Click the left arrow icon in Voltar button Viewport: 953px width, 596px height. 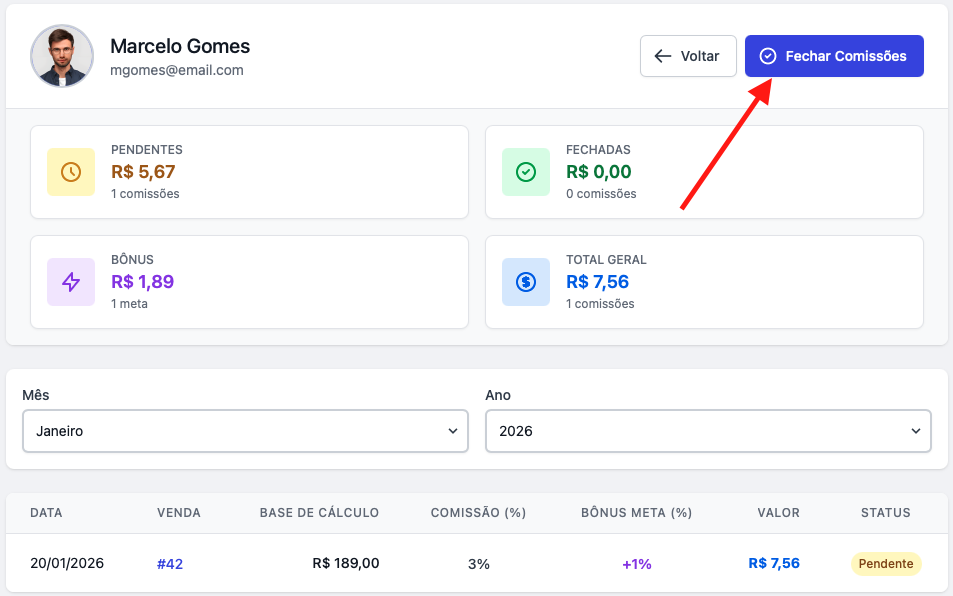pos(662,56)
